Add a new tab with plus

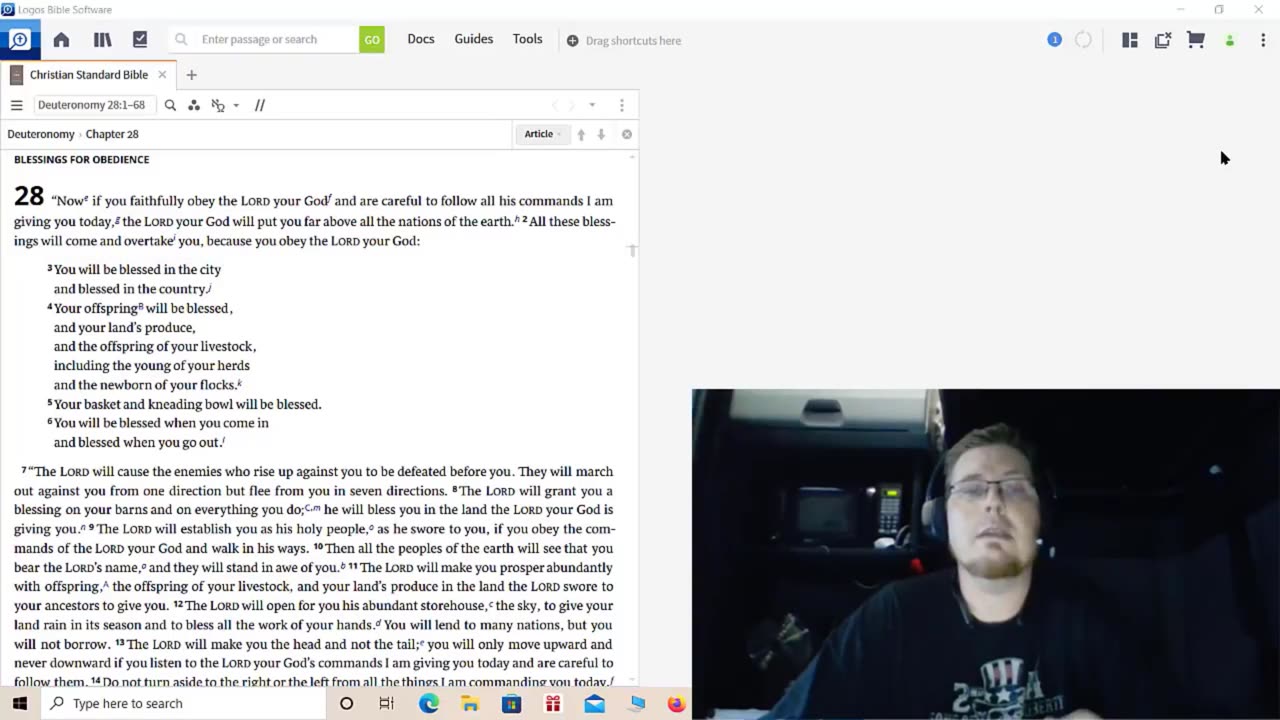tap(191, 75)
